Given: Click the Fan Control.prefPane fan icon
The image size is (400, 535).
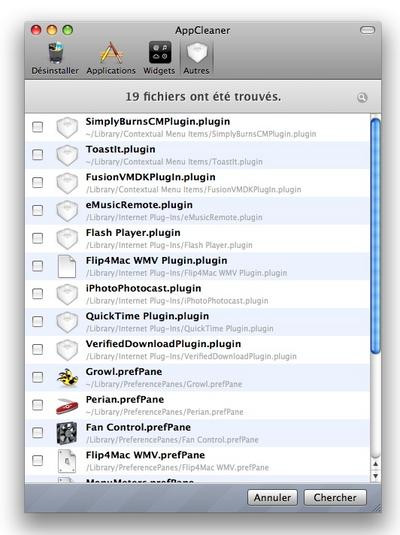Looking at the screenshot, I should coord(67,433).
